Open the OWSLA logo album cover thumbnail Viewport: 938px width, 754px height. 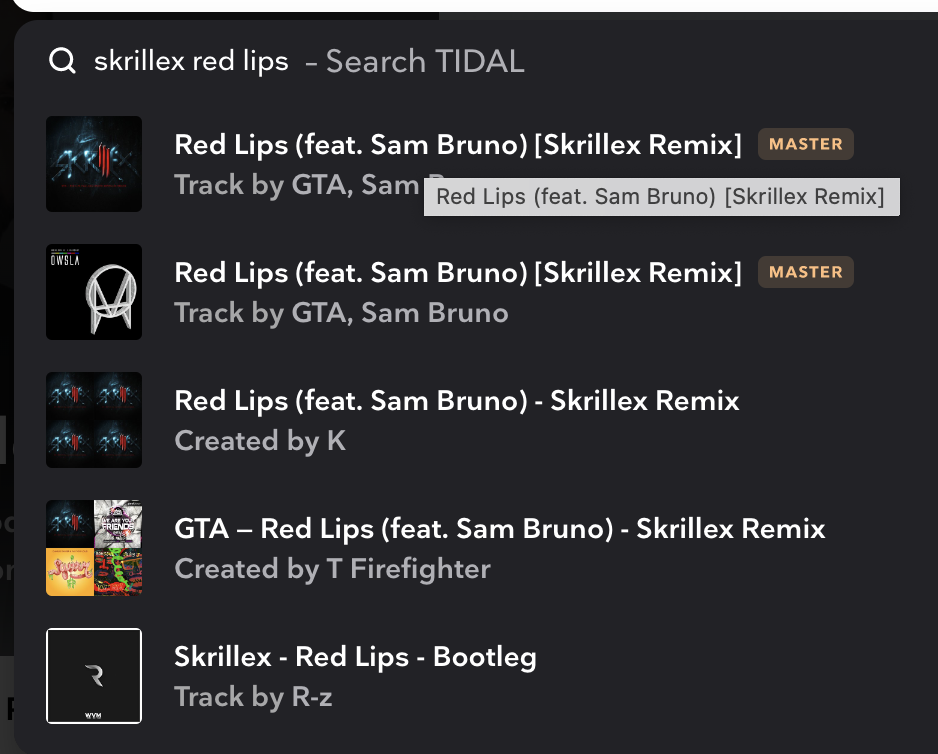[94, 292]
